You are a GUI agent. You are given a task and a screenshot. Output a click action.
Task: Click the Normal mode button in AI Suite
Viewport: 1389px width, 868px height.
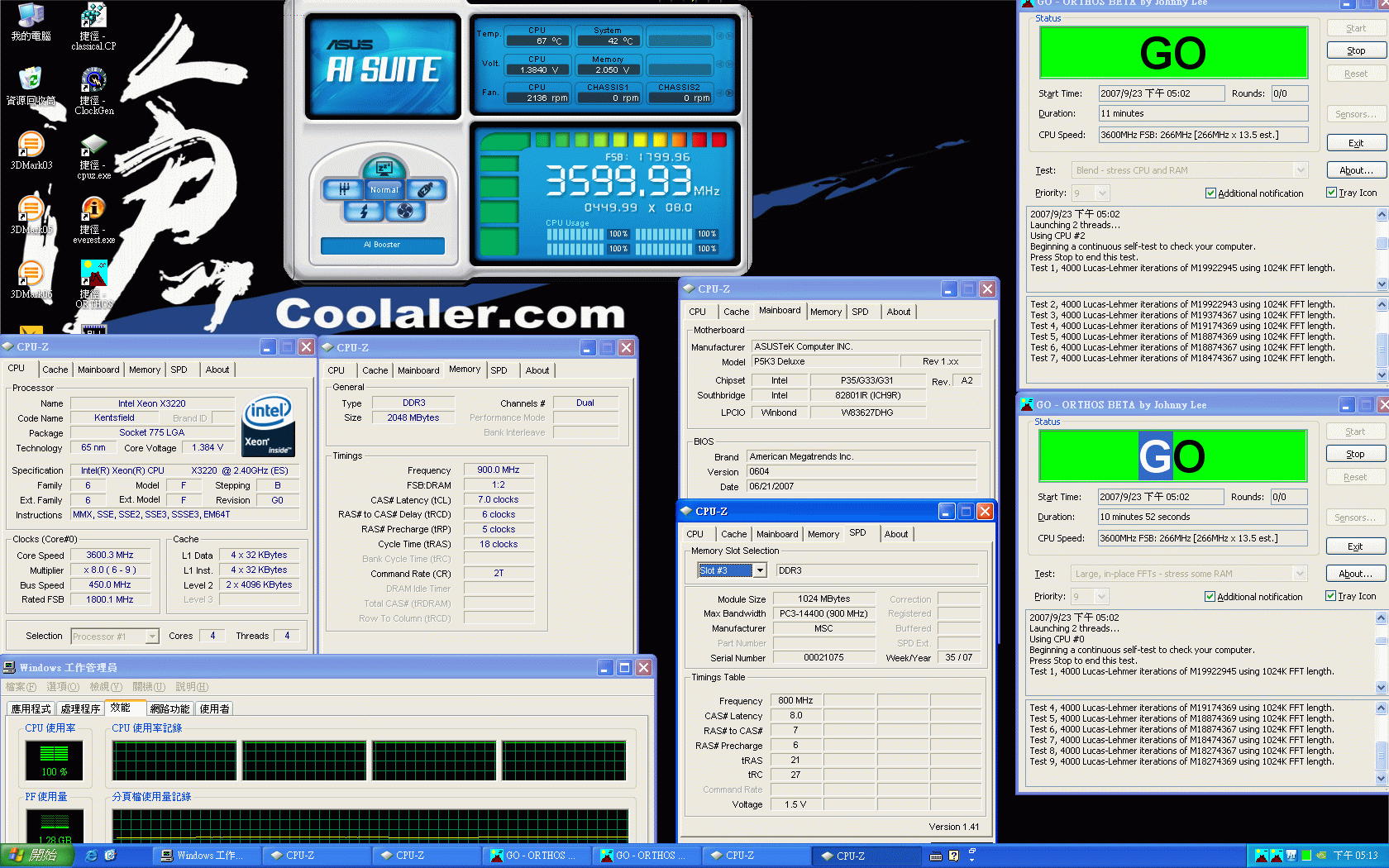384,189
